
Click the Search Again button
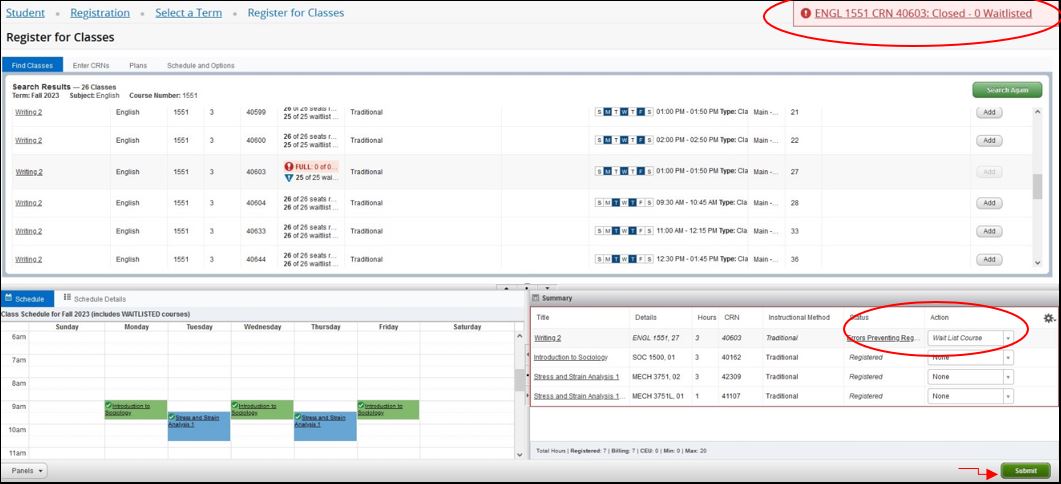pyautogui.click(x=1006, y=90)
